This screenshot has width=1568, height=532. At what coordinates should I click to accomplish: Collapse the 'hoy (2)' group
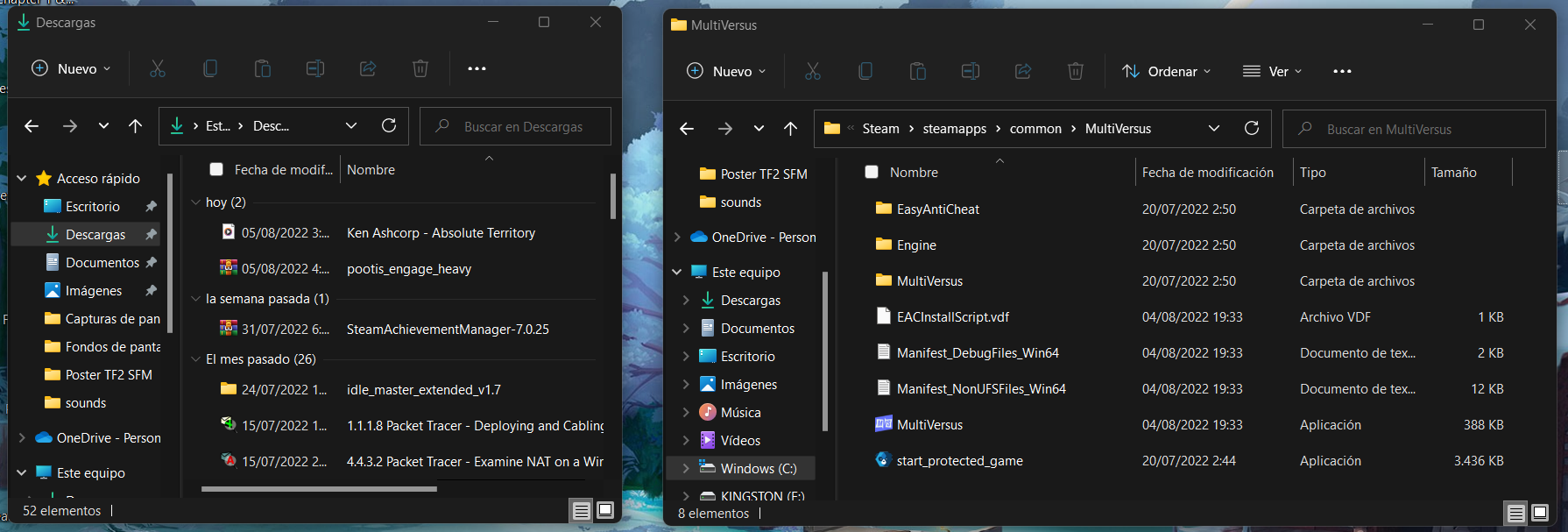pyautogui.click(x=196, y=202)
